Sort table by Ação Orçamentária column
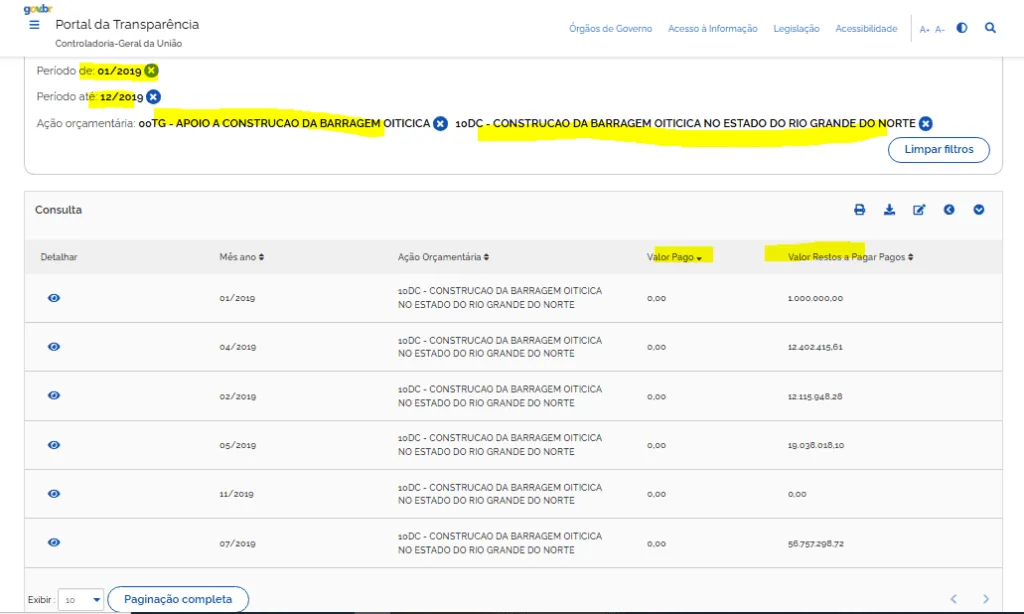 443,257
